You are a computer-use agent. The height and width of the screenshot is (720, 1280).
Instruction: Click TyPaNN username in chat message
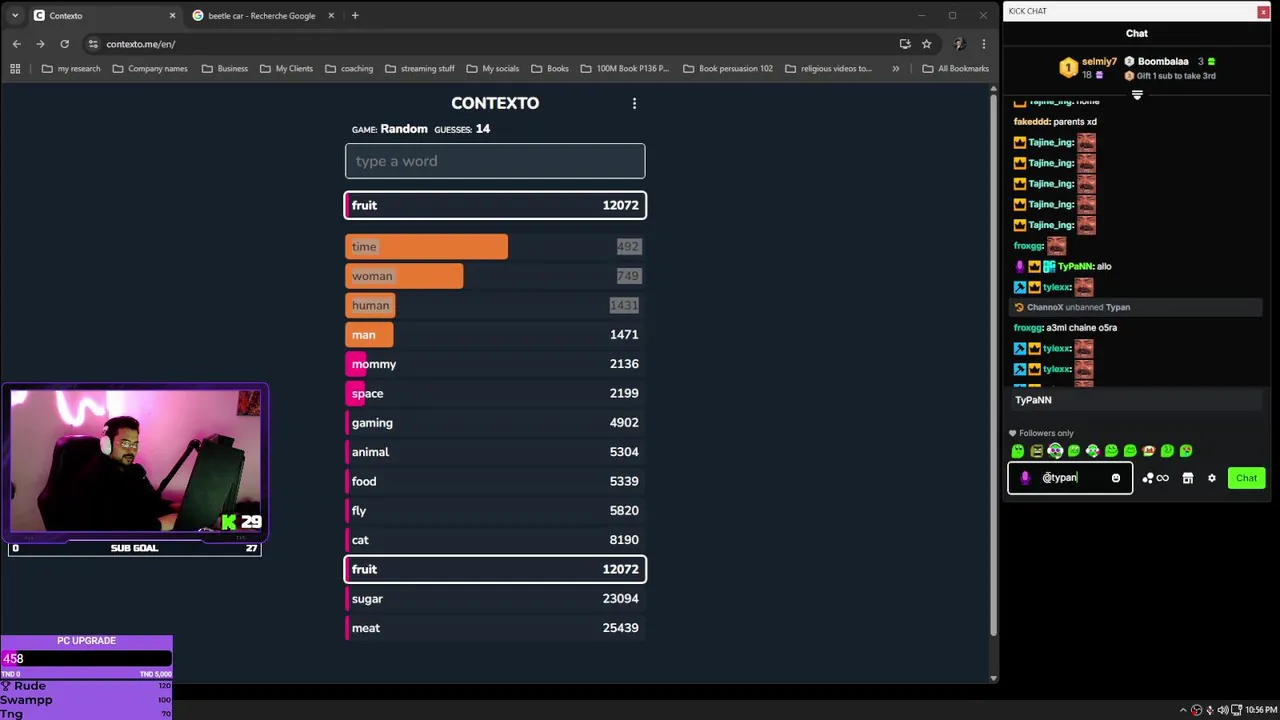(x=1075, y=267)
